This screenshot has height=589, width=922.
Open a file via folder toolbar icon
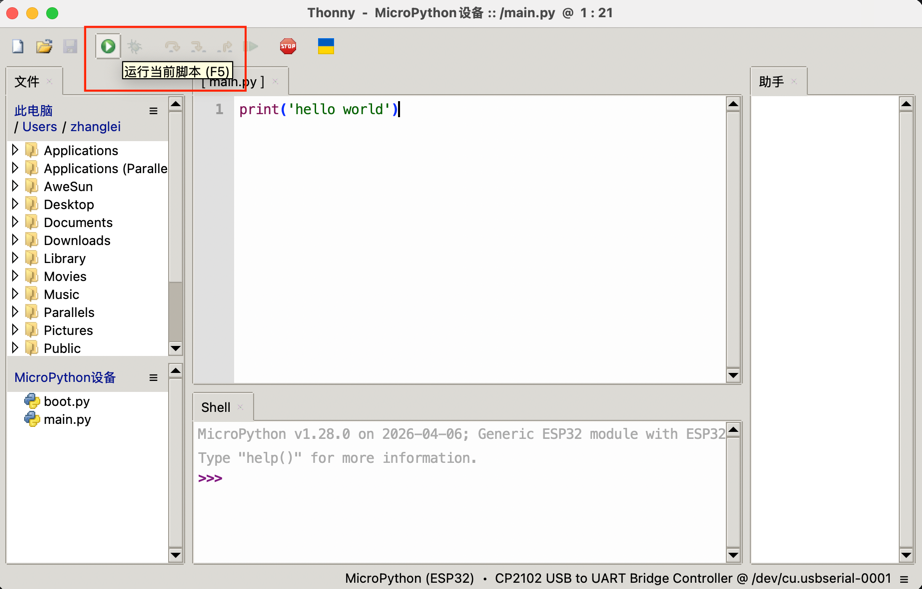pyautogui.click(x=44, y=46)
